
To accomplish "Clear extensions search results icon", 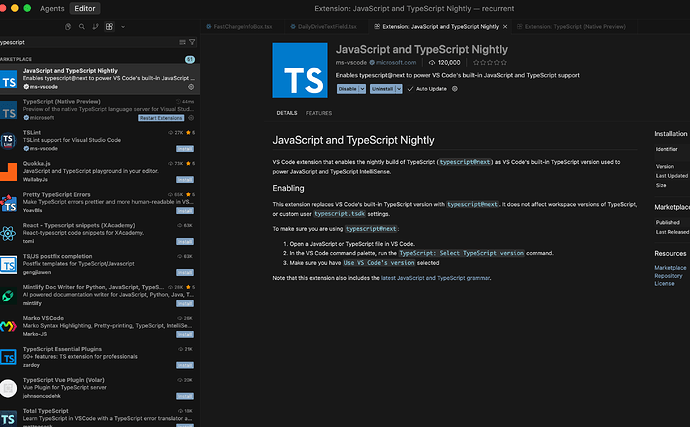I will click(182, 42).
